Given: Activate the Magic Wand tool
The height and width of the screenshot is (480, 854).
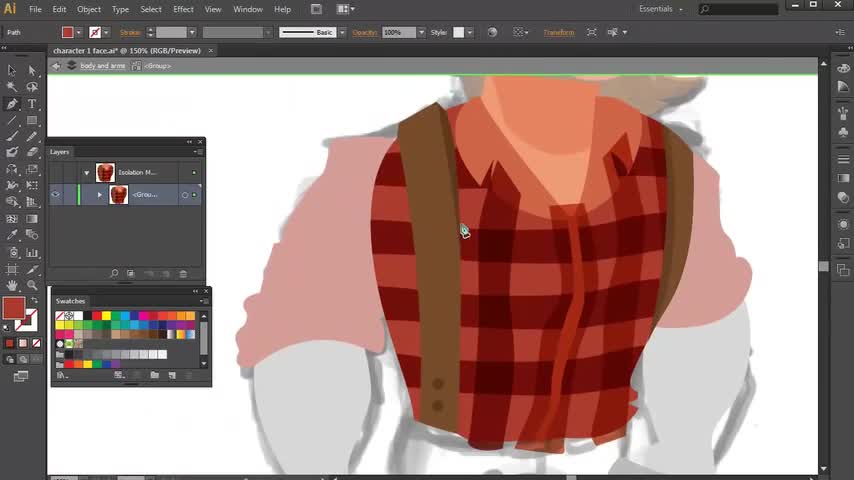Looking at the screenshot, I should (12, 87).
